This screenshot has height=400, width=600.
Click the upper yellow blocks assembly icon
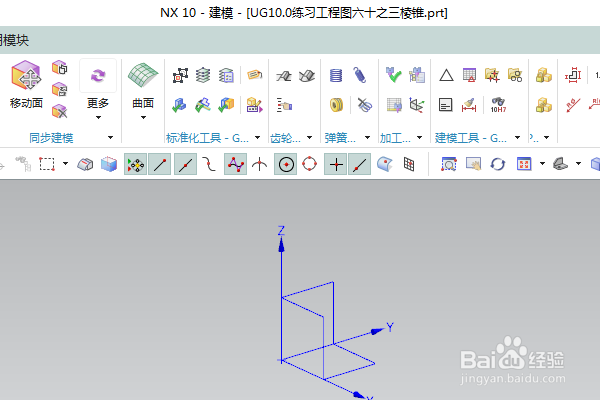[x=544, y=75]
